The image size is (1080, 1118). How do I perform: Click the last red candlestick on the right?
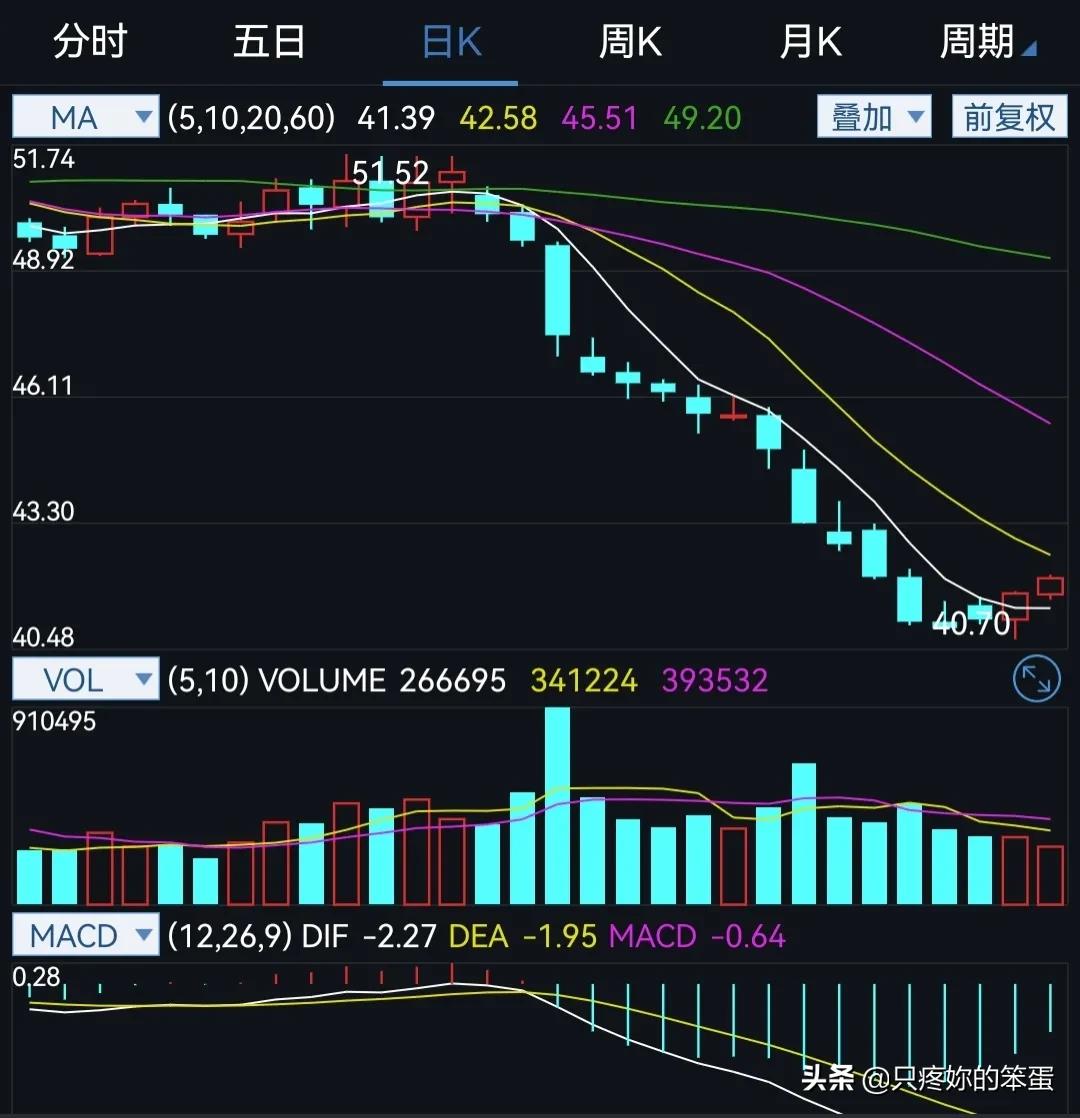(1050, 586)
